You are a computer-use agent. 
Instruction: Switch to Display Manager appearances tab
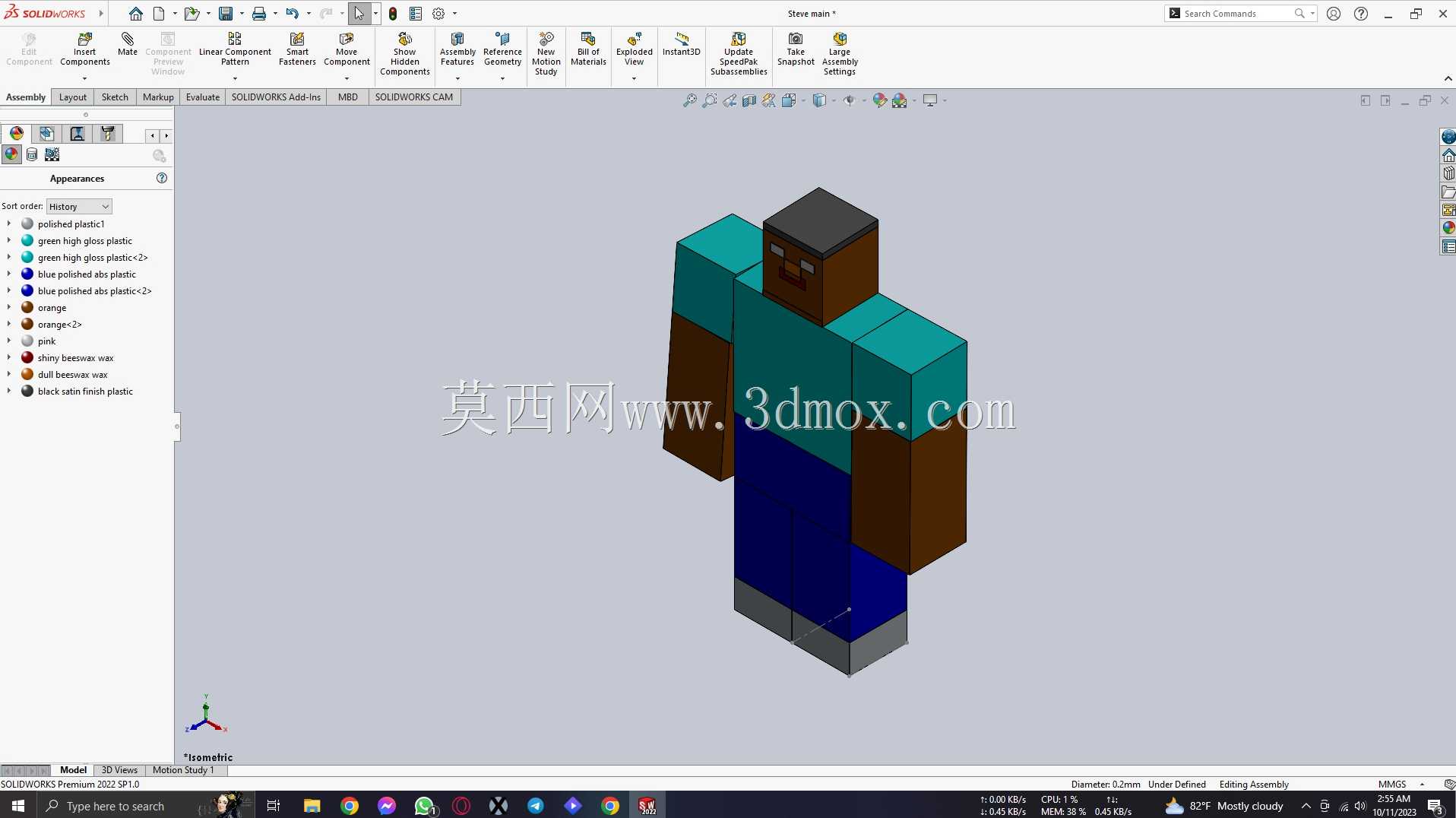(16, 134)
